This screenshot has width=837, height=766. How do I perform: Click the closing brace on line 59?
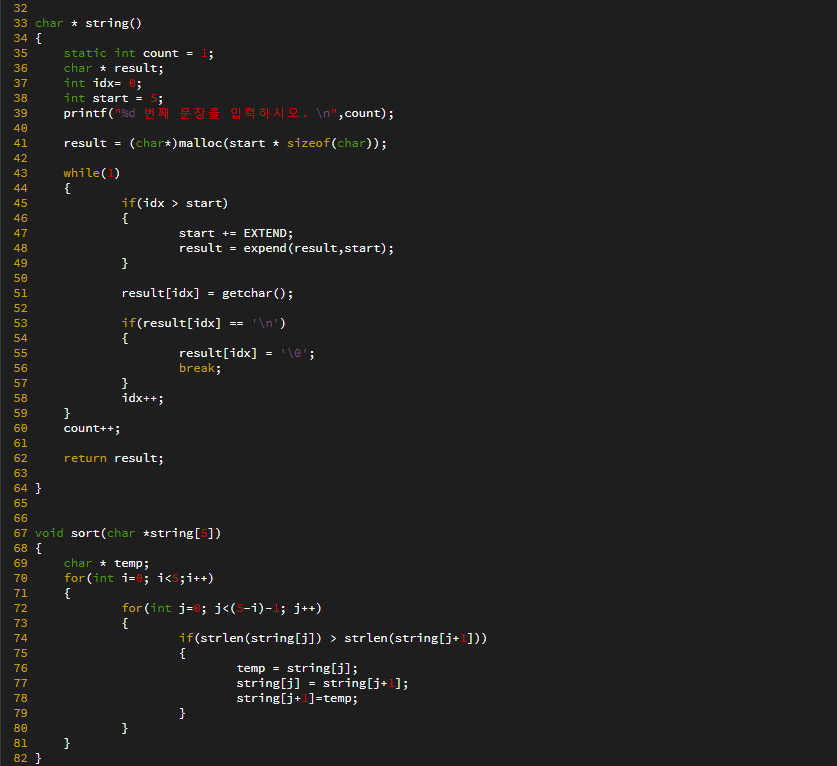(67, 413)
